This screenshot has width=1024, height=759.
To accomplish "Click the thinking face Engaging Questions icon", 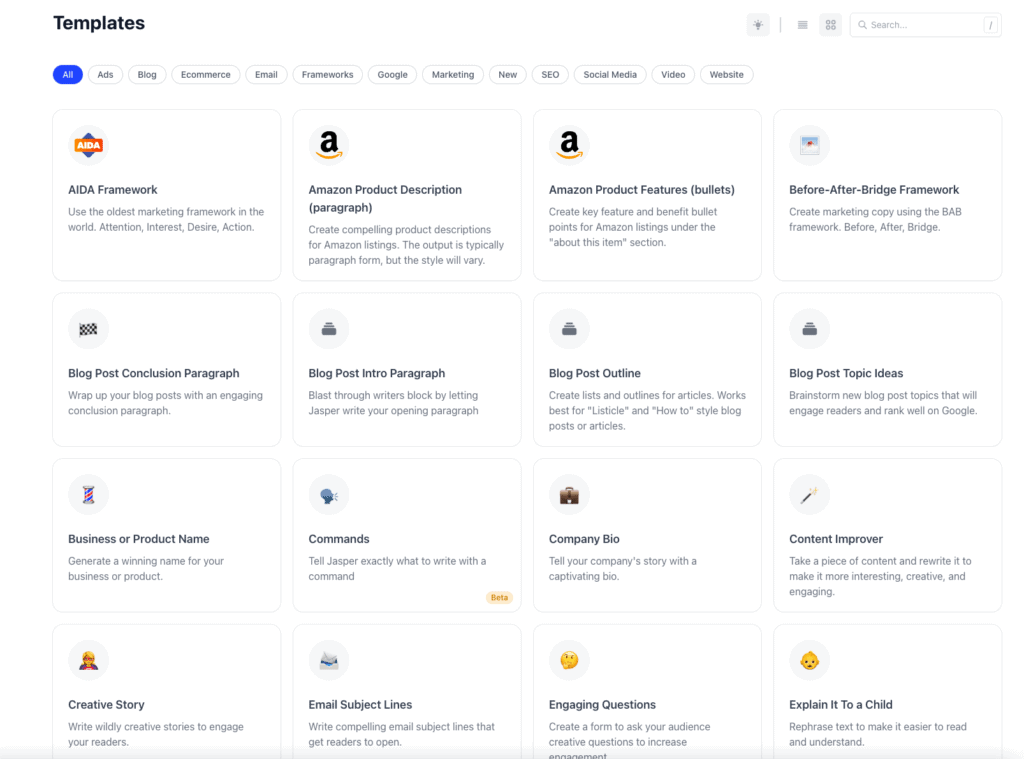I will point(569,660).
